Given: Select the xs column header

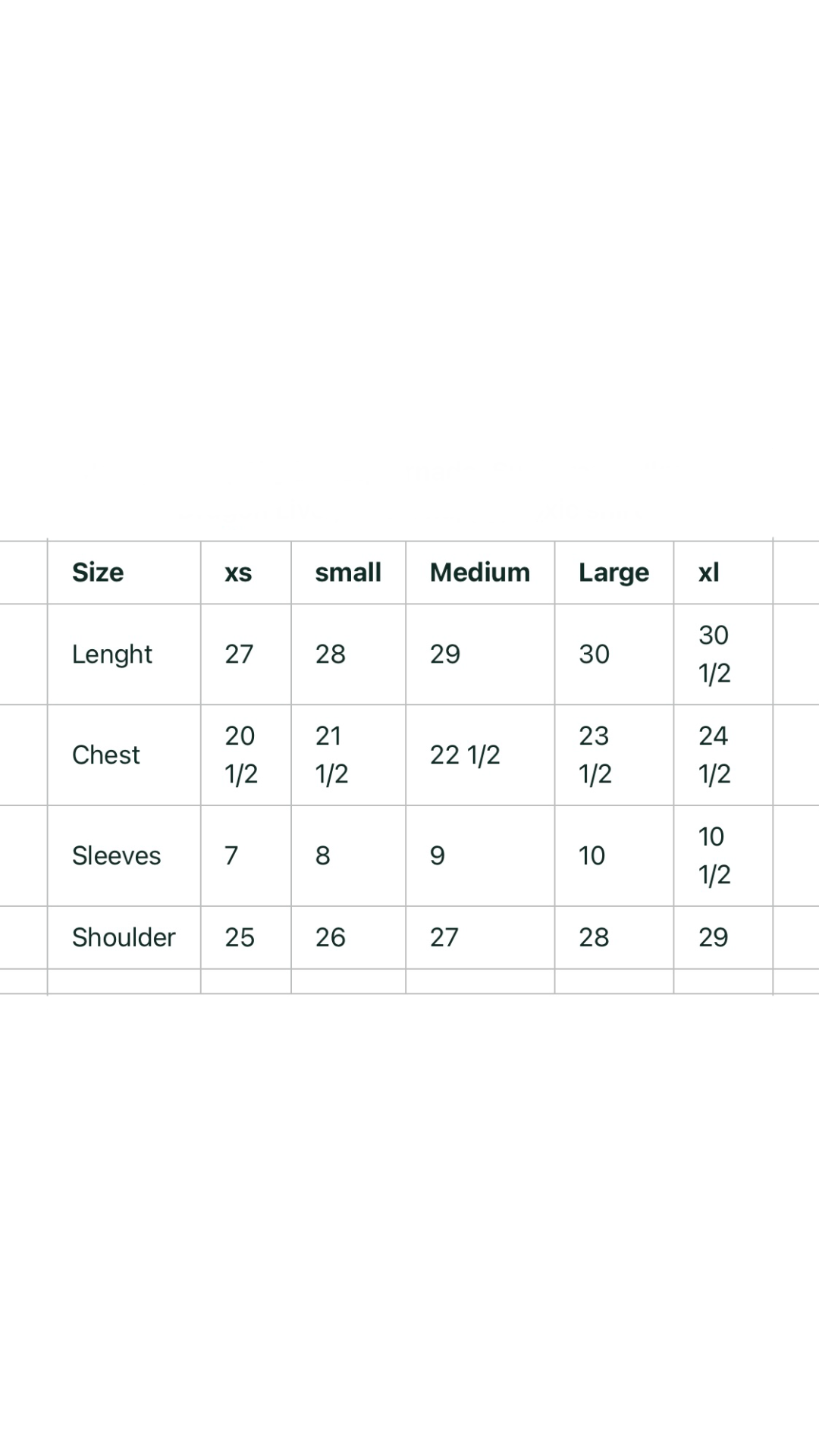Looking at the screenshot, I should 238,573.
